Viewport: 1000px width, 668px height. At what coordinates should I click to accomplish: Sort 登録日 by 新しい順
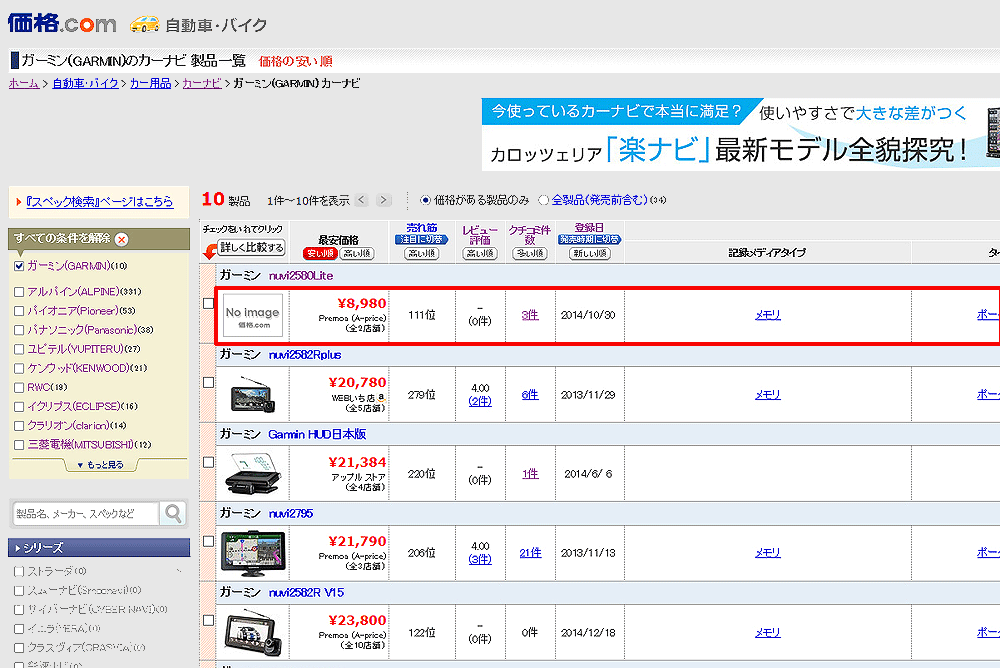(590, 253)
